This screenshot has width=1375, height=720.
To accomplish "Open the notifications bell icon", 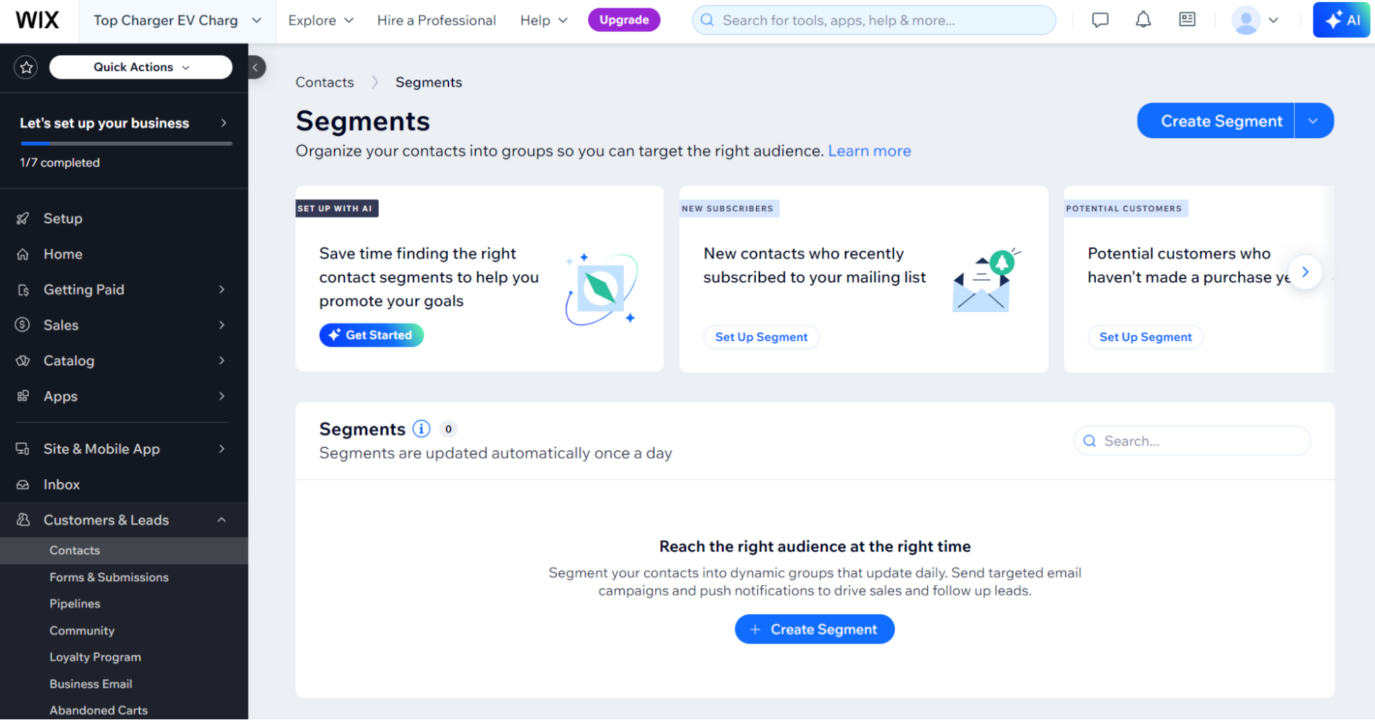I will pos(1143,20).
